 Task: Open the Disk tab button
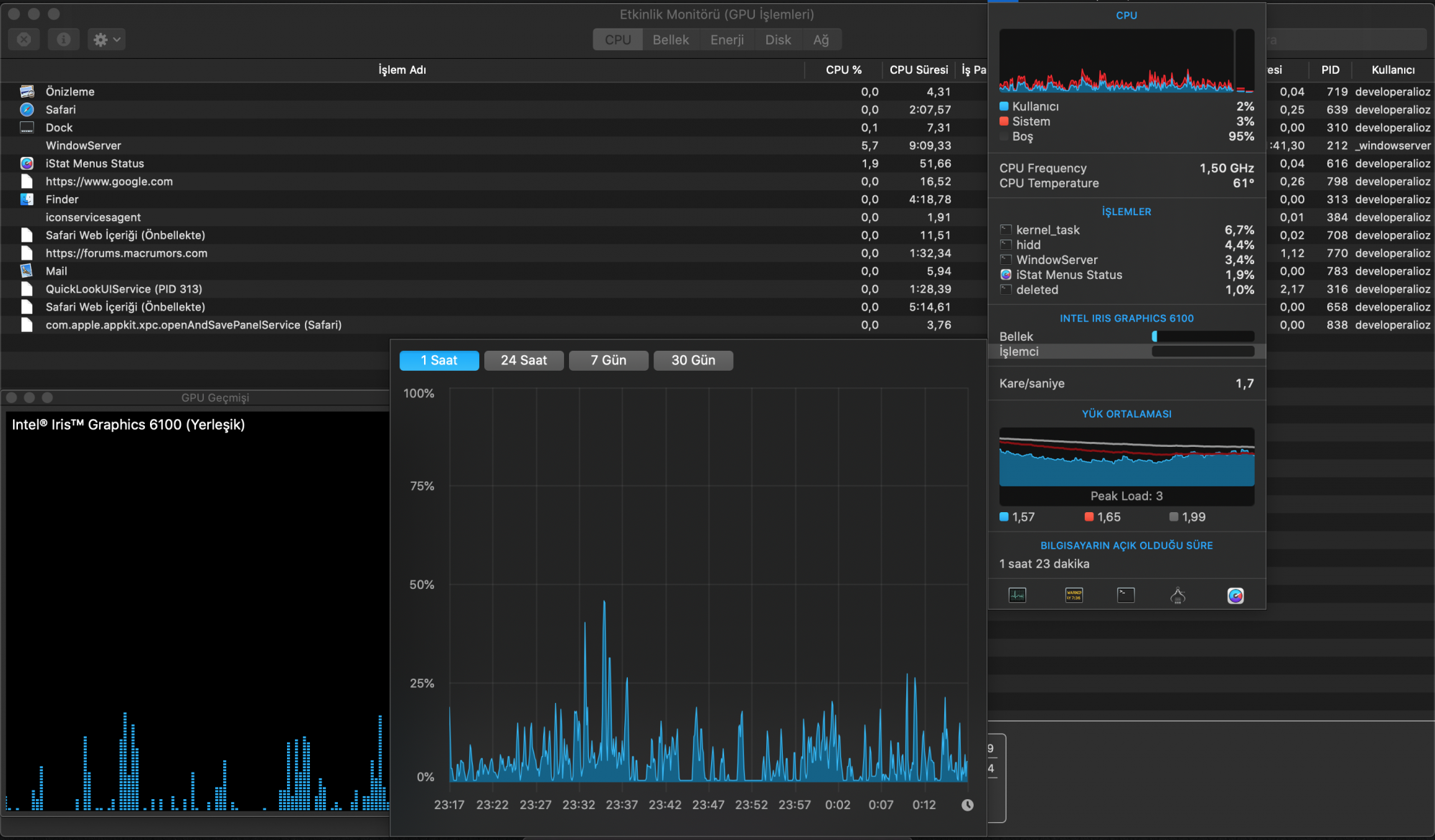click(778, 40)
